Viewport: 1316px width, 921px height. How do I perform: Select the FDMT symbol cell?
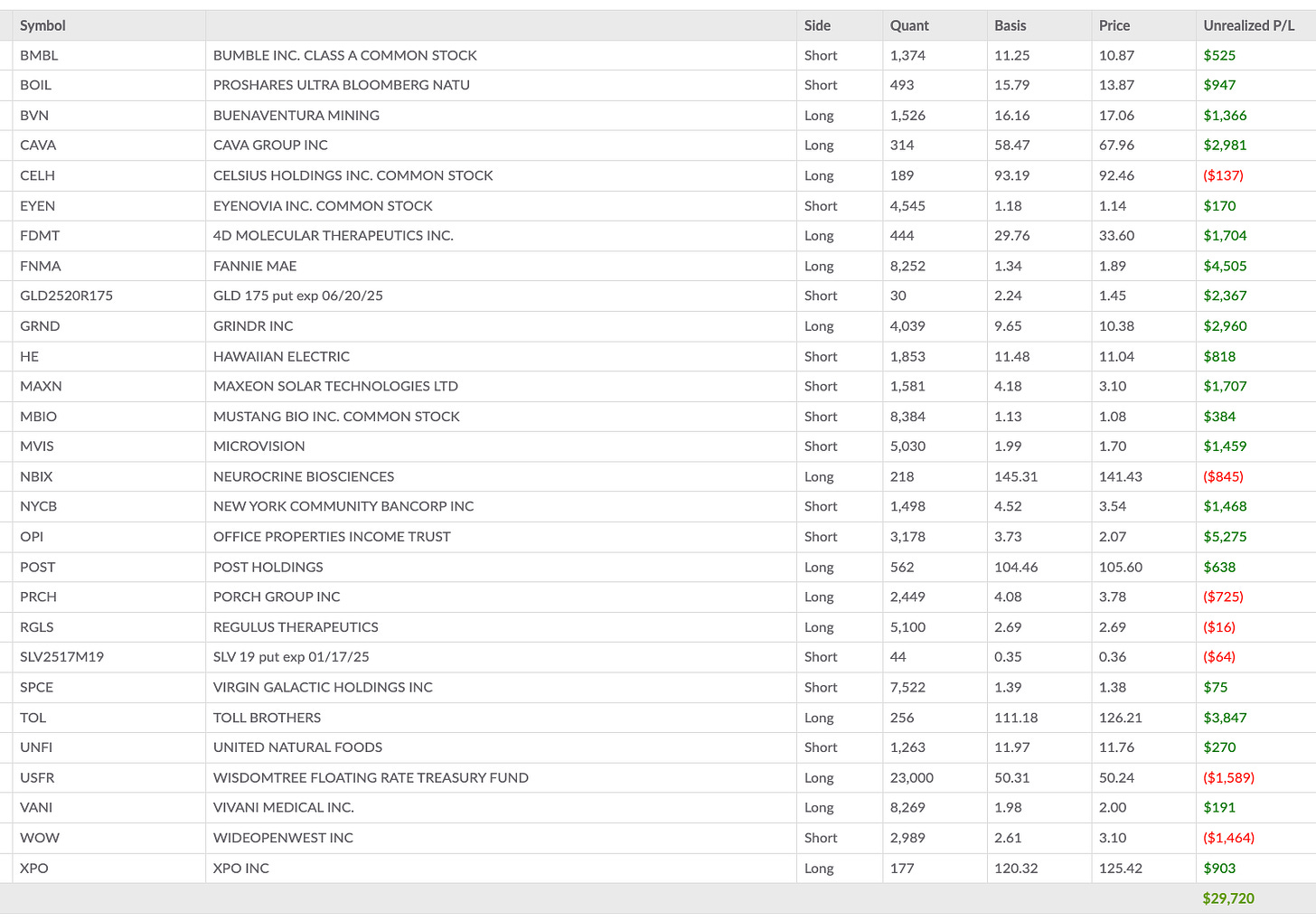[40, 236]
